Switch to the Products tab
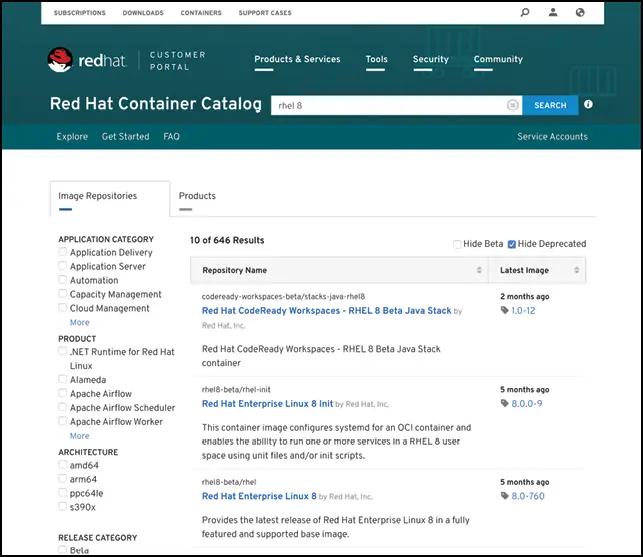The image size is (643, 557). click(x=197, y=196)
